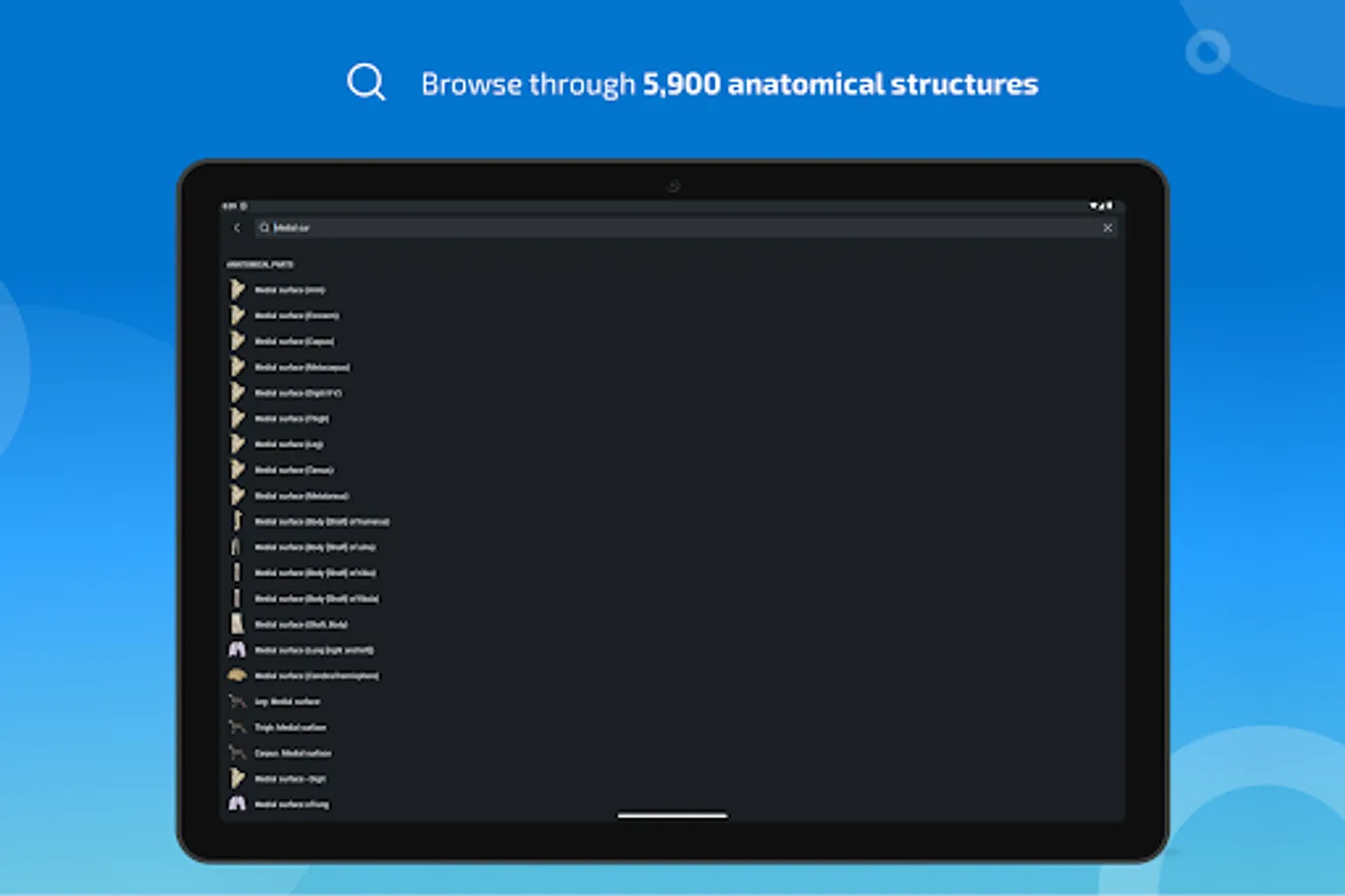Focus the 'Medial sur' search field

(x=685, y=228)
